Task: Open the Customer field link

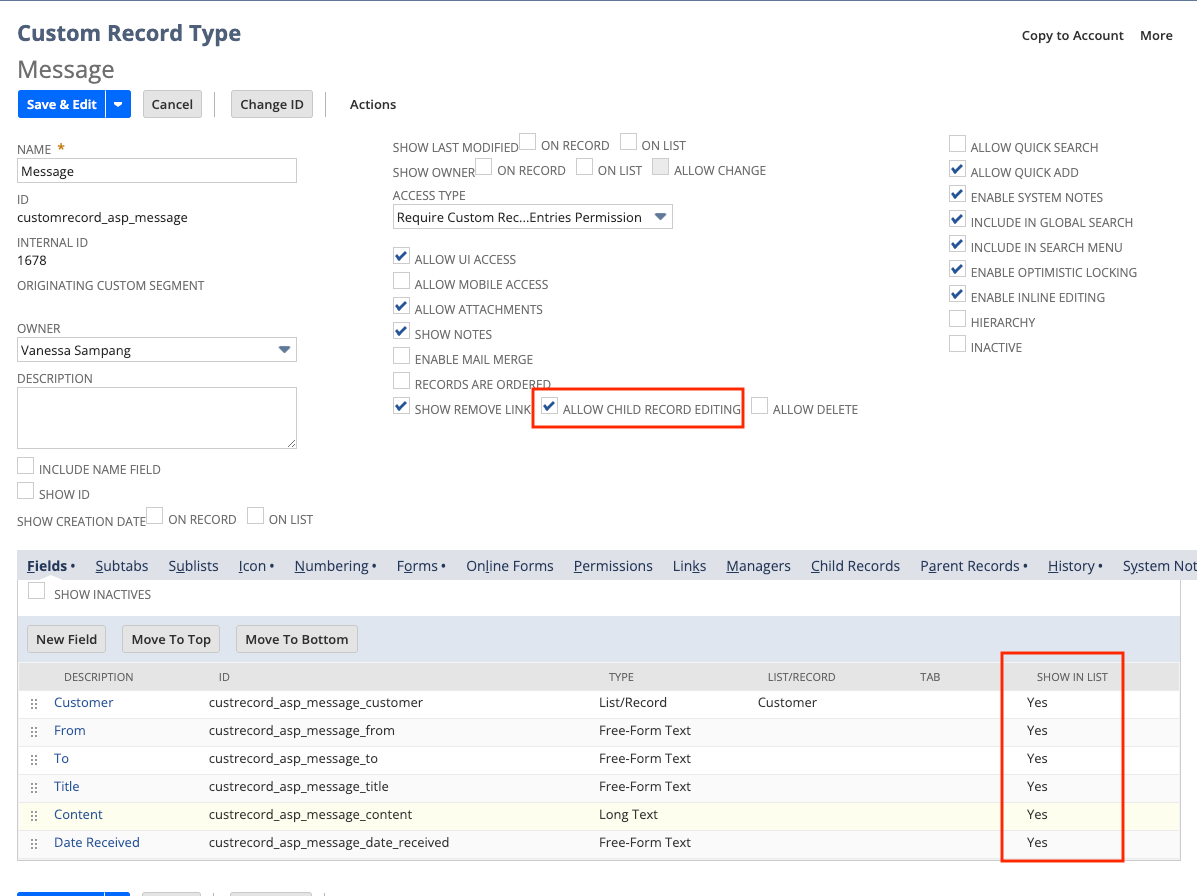Action: click(x=84, y=703)
